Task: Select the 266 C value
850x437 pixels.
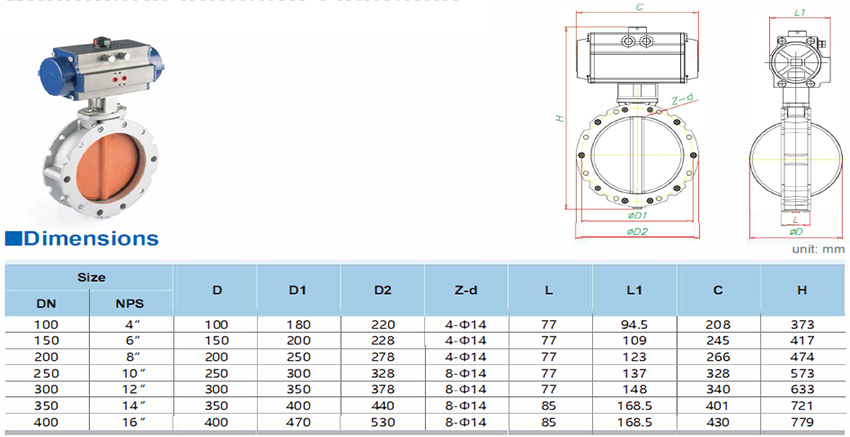Action: pyautogui.click(x=718, y=357)
